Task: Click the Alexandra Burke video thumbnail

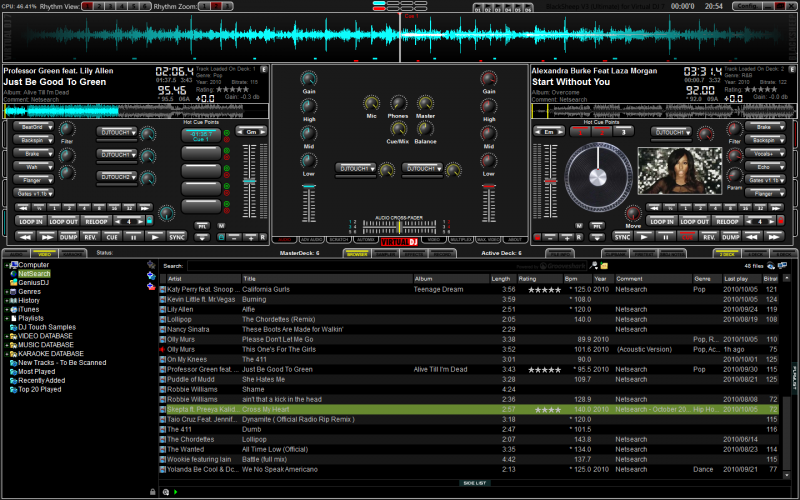Action: (680, 171)
